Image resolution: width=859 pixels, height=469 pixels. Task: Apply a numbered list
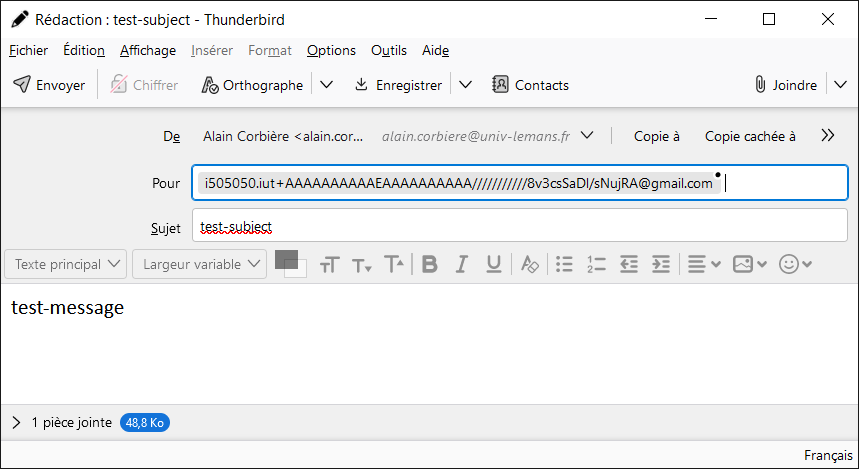pyautogui.click(x=596, y=265)
